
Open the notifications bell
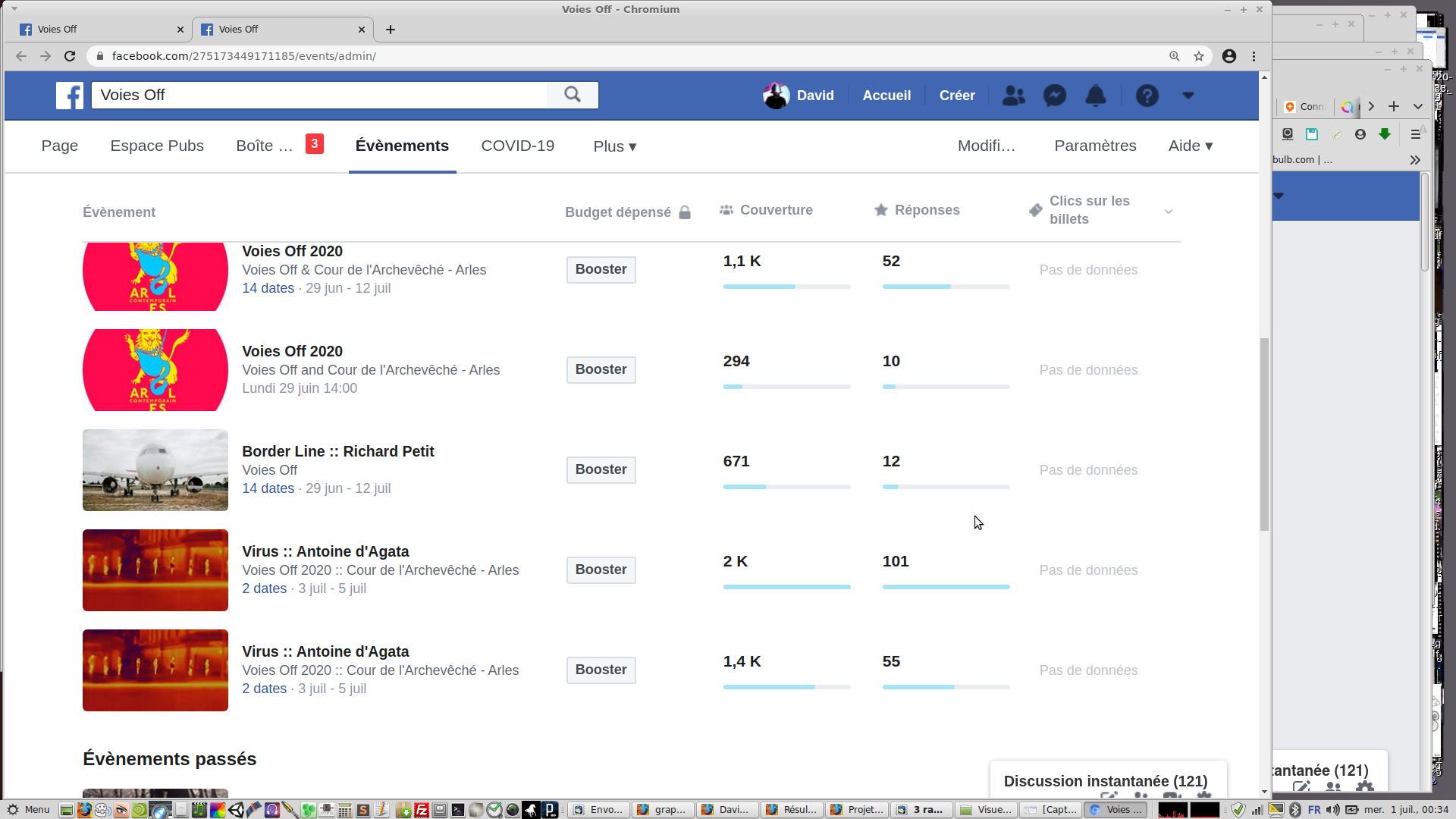click(x=1096, y=96)
